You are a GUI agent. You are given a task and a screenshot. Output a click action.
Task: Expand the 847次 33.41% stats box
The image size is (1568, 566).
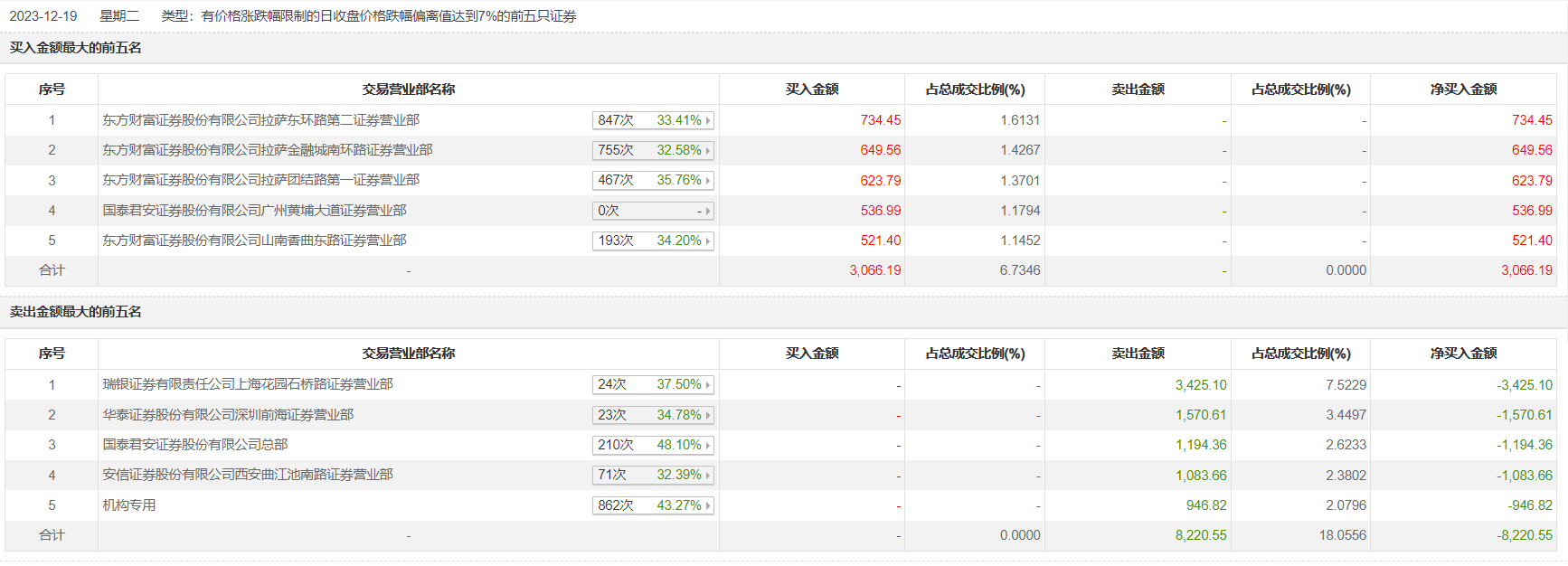tap(653, 120)
